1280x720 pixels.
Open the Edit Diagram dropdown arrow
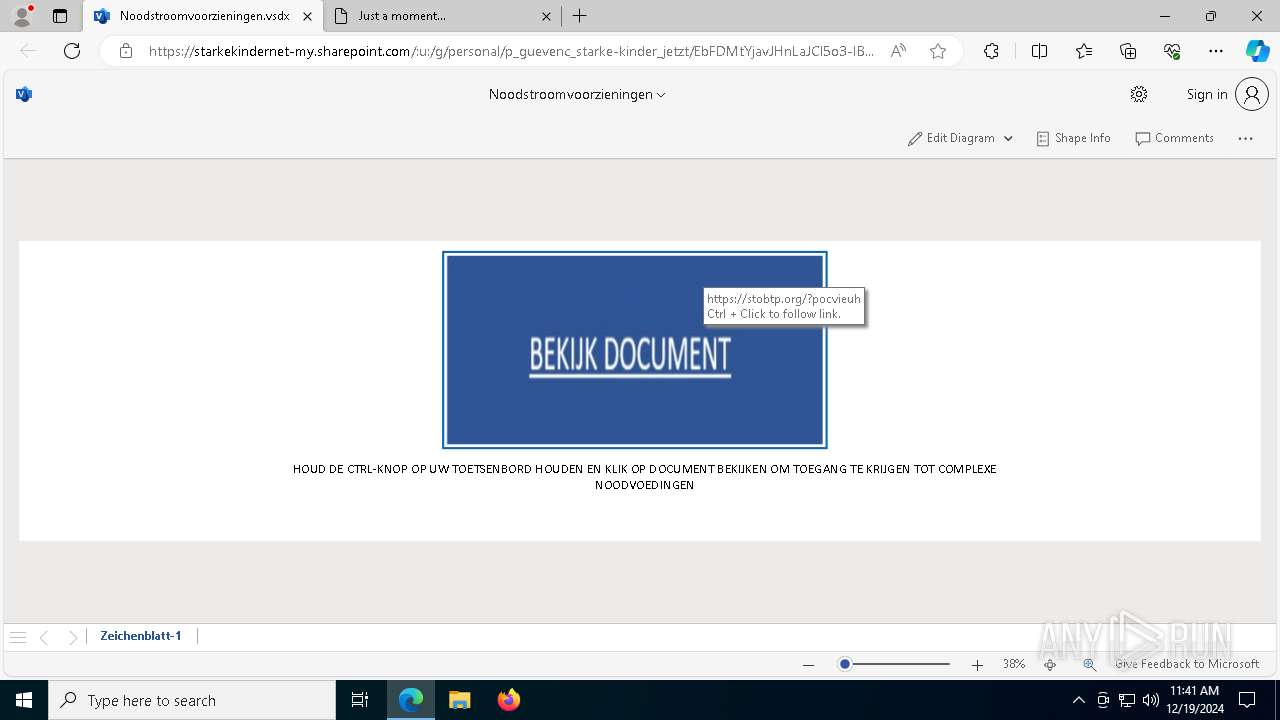pyautogui.click(x=1008, y=139)
